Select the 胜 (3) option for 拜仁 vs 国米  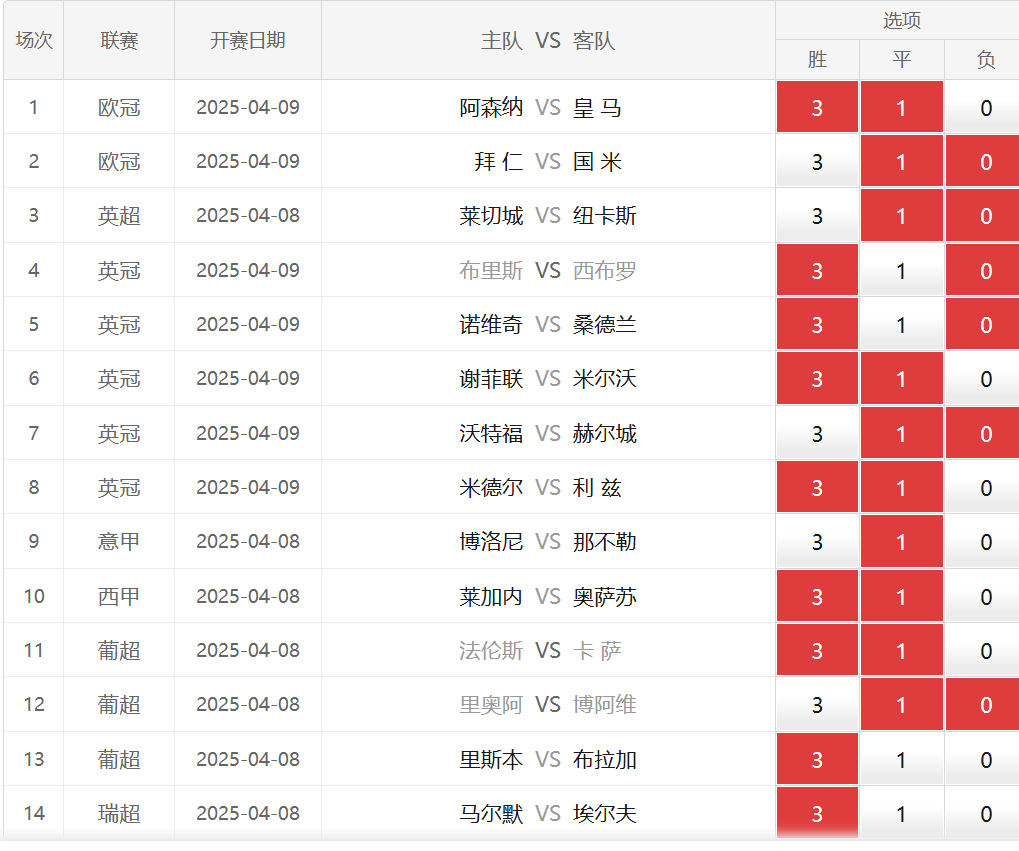pyautogui.click(x=817, y=161)
